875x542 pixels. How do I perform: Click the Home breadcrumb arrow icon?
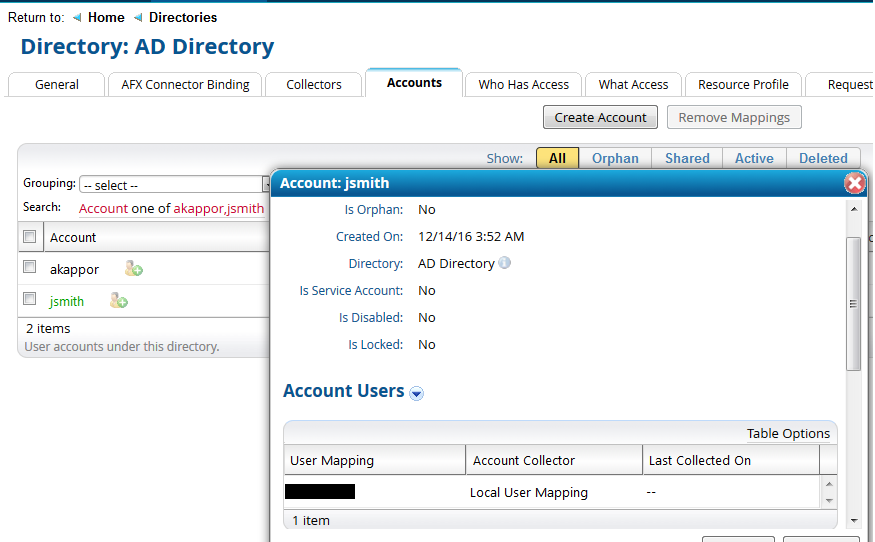pyautogui.click(x=78, y=18)
